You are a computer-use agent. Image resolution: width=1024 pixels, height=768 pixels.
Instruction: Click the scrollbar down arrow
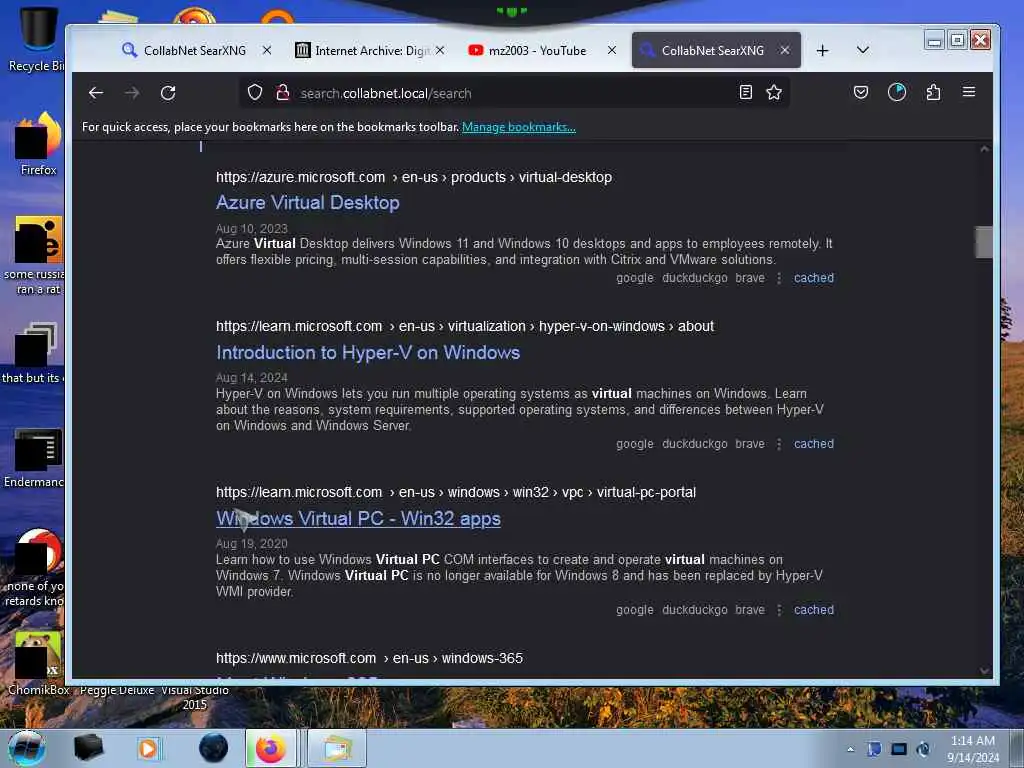[x=984, y=671]
